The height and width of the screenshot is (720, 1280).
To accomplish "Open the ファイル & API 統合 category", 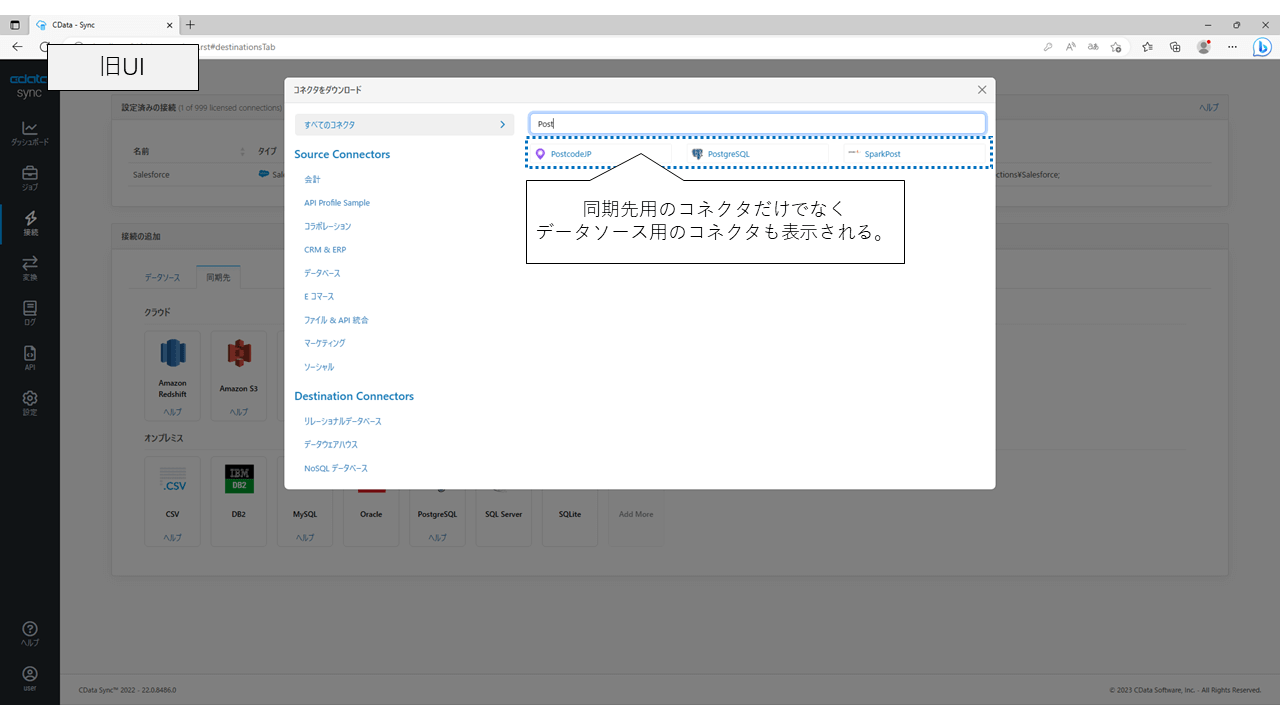I will point(336,320).
